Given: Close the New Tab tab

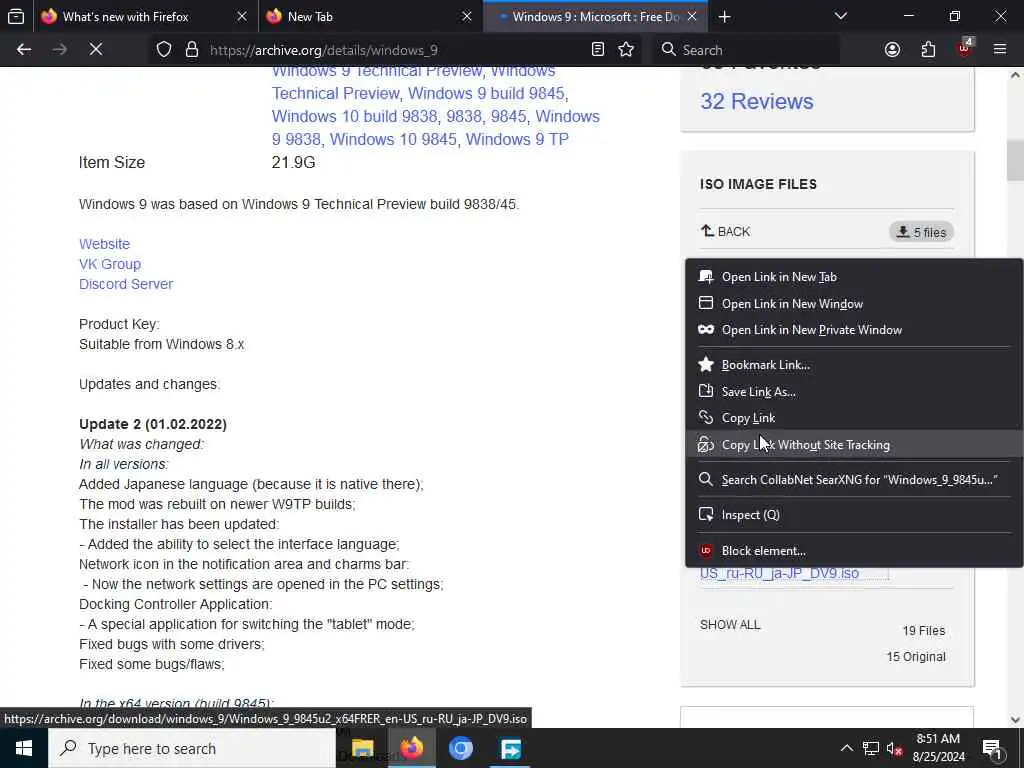Looking at the screenshot, I should (x=466, y=16).
